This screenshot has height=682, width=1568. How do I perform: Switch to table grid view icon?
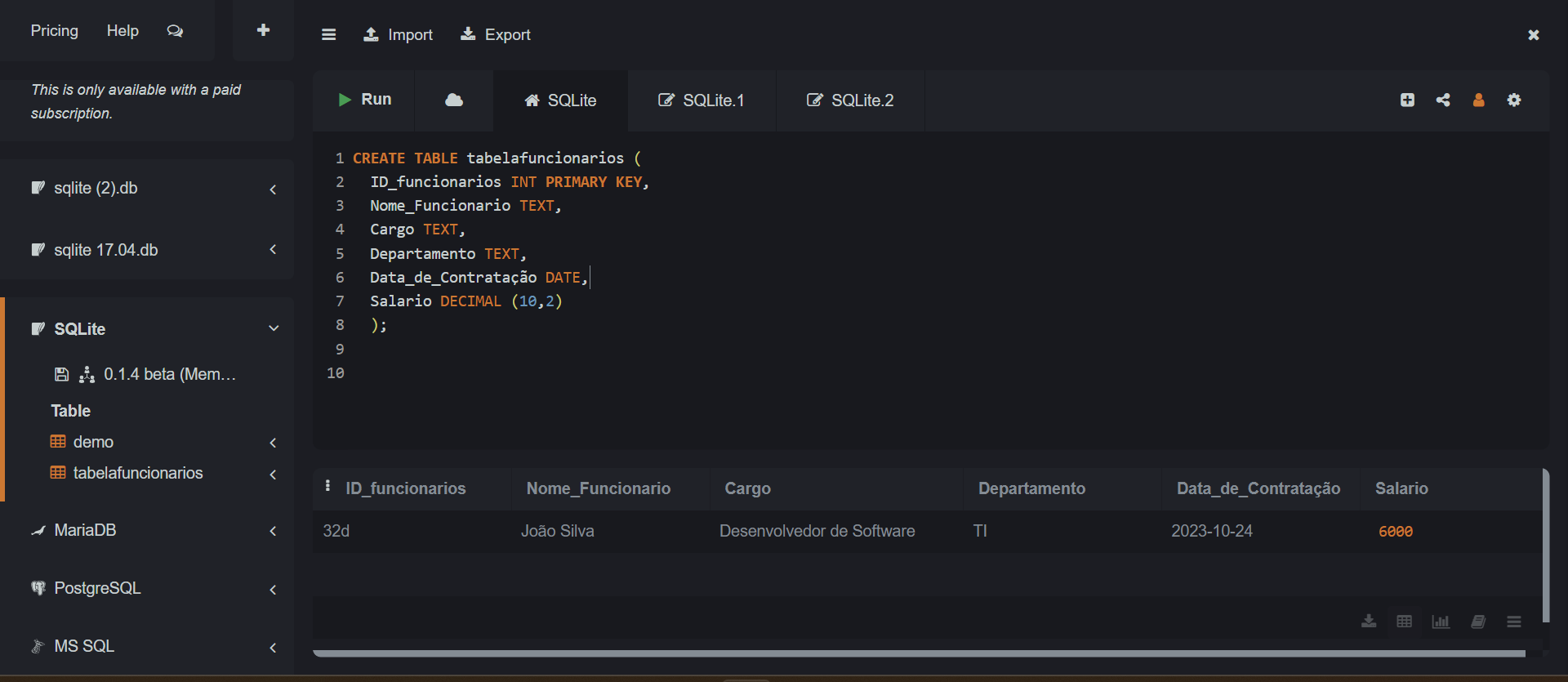1404,622
